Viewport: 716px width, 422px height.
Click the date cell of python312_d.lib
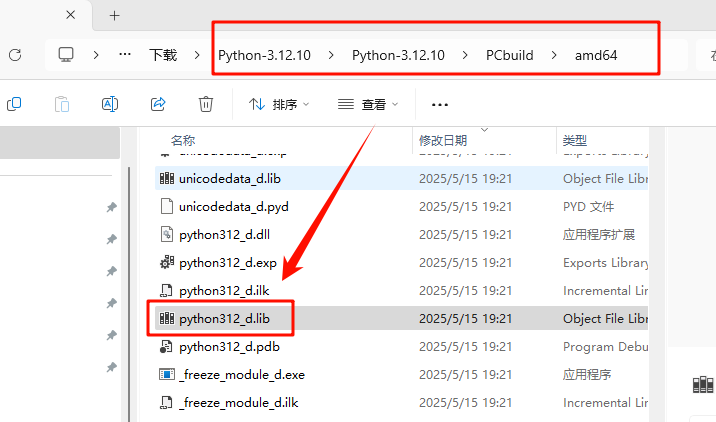[465, 318]
